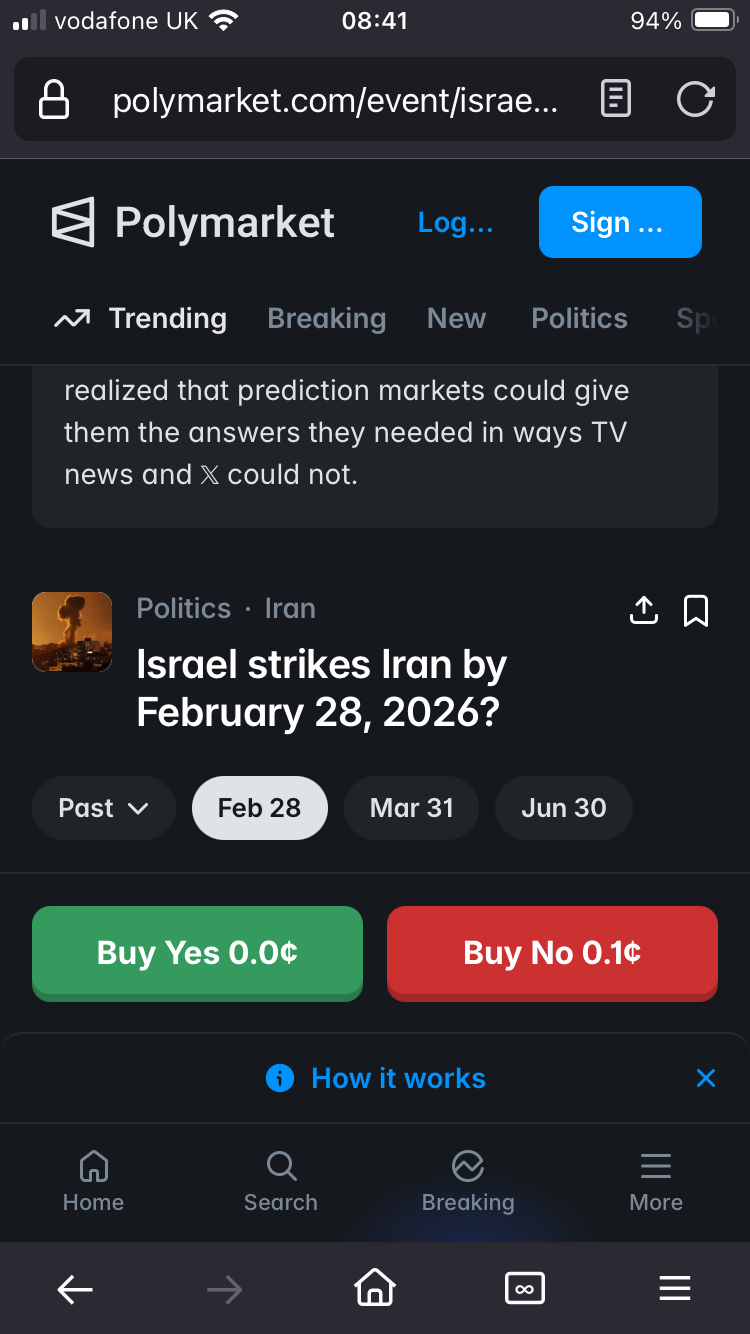Switch to the Jun 30 date option
The width and height of the screenshot is (750, 1334).
564,808
